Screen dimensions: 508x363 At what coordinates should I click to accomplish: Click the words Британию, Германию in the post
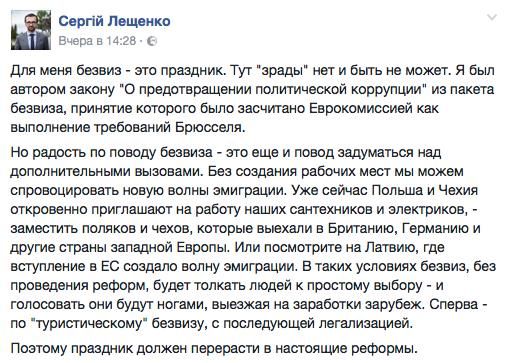397,228
